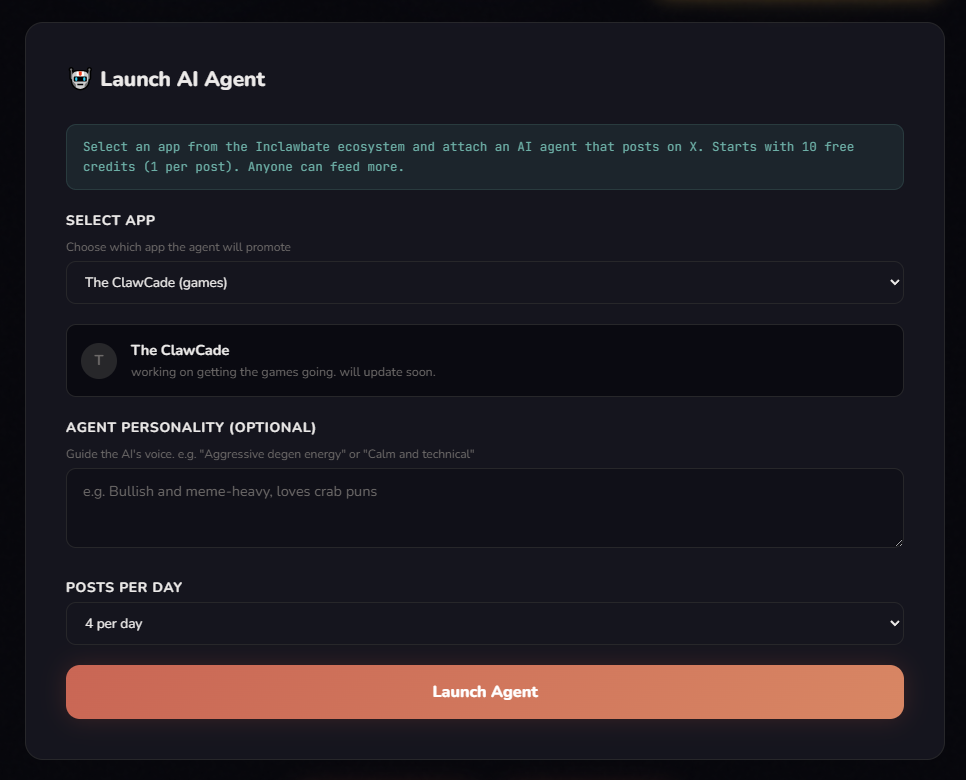Click "working on getting the games going" text
966x780 pixels.
pyautogui.click(x=283, y=371)
